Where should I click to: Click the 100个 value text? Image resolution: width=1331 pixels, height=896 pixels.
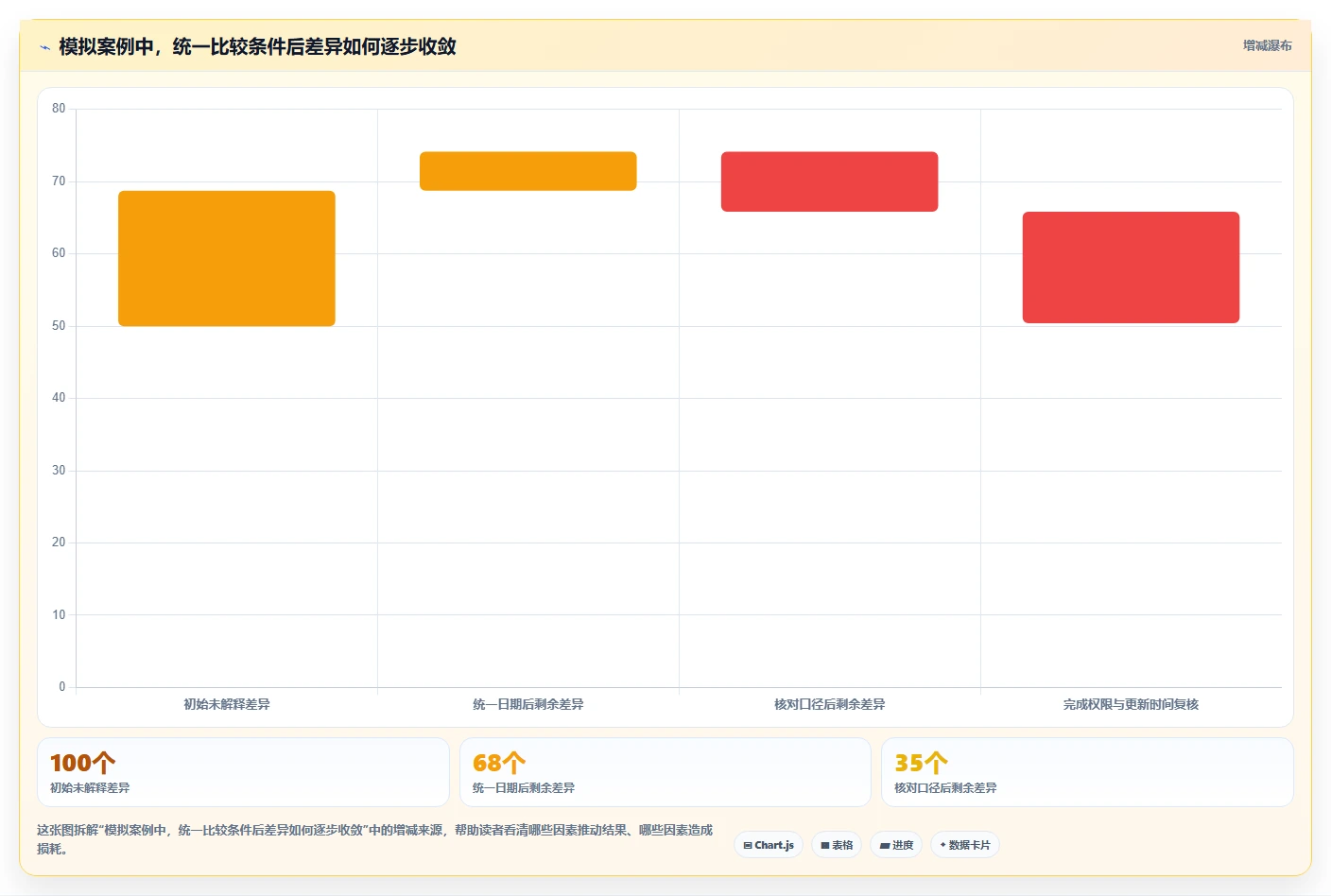(x=83, y=763)
